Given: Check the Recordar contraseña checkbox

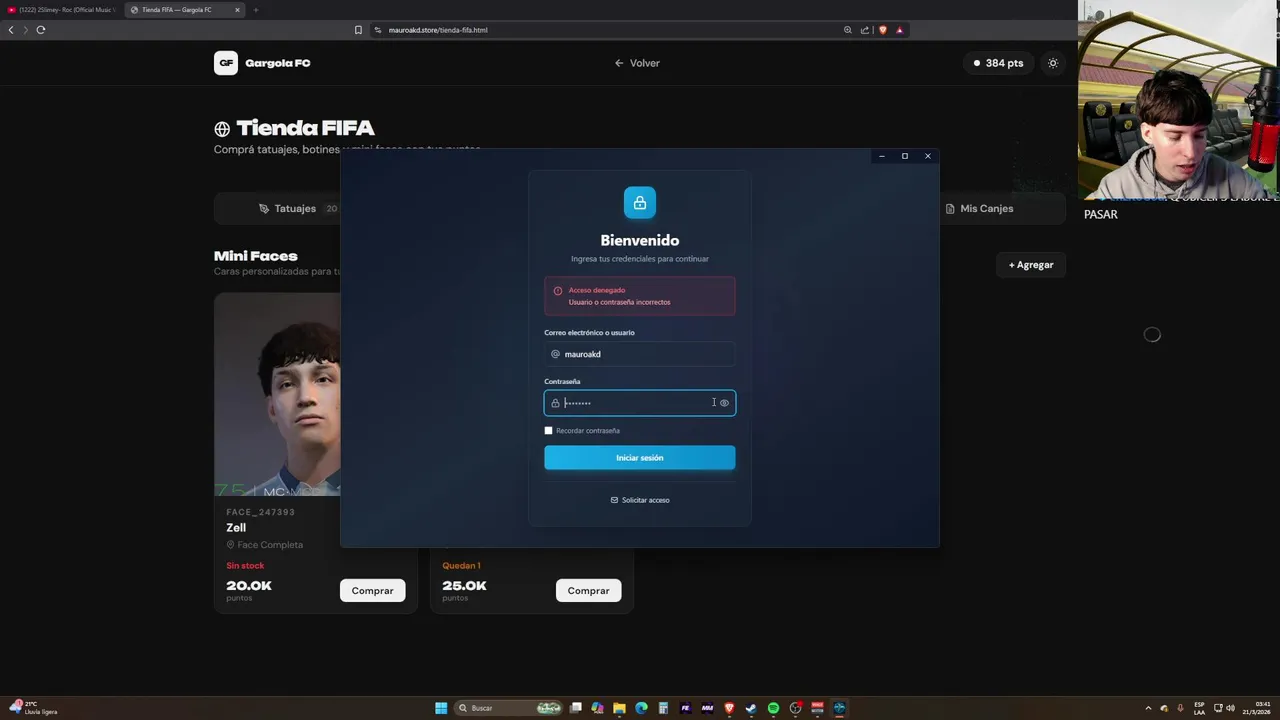Looking at the screenshot, I should (548, 431).
